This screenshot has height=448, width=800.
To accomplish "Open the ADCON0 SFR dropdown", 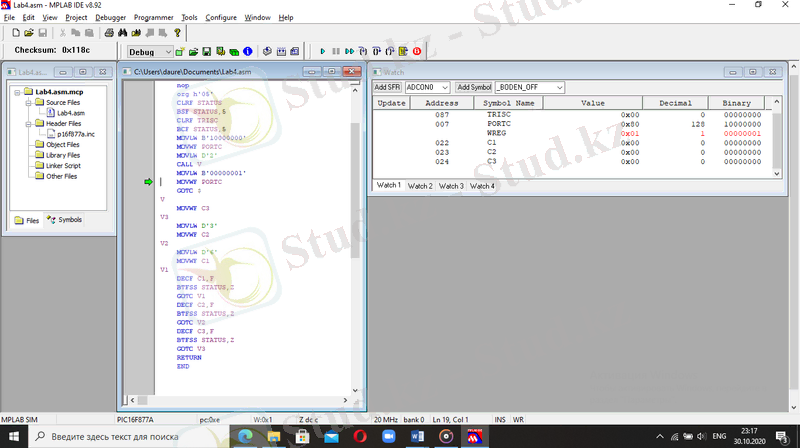I will (445, 88).
